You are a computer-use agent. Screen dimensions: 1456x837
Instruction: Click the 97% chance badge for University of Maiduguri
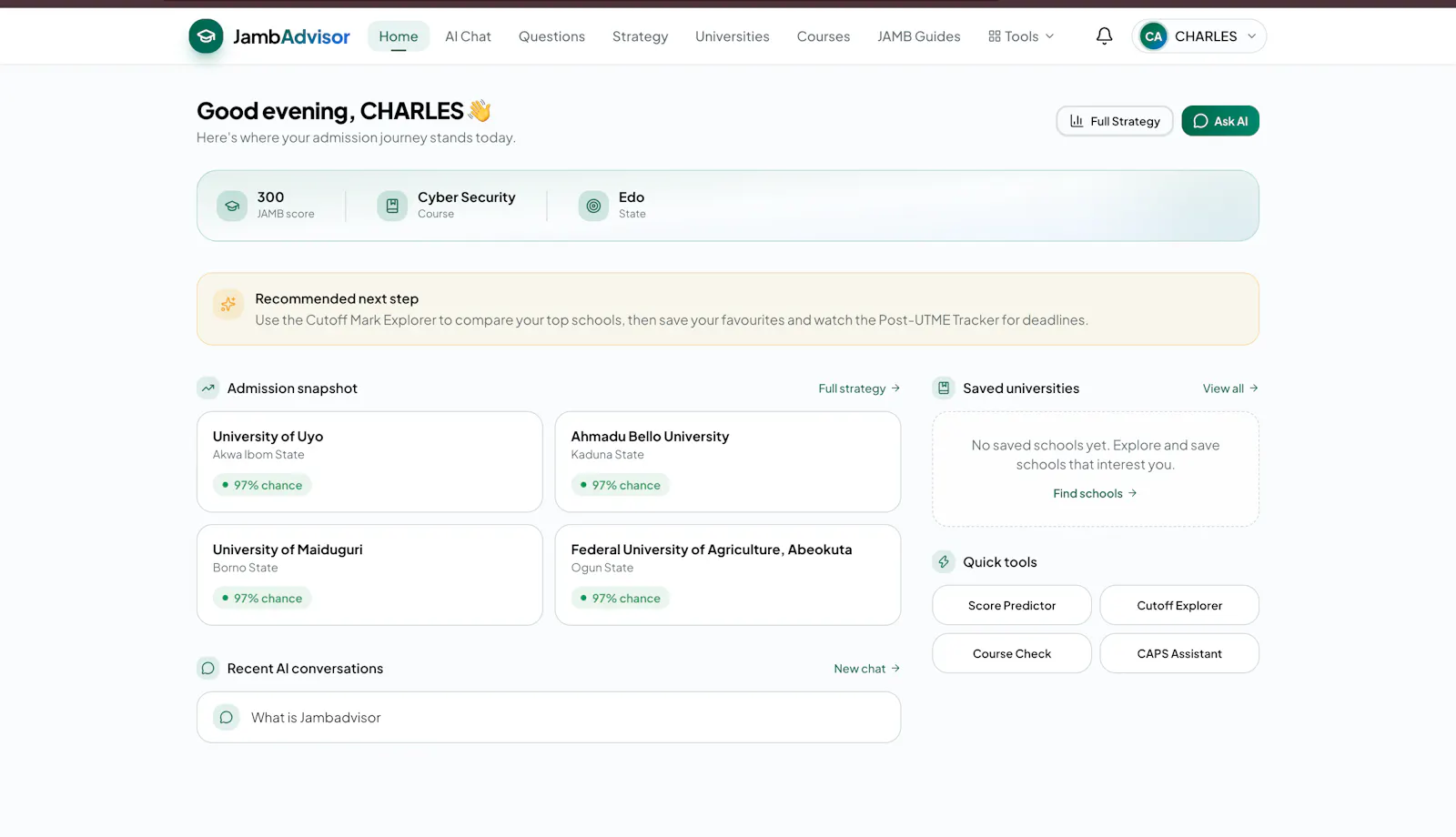[262, 598]
